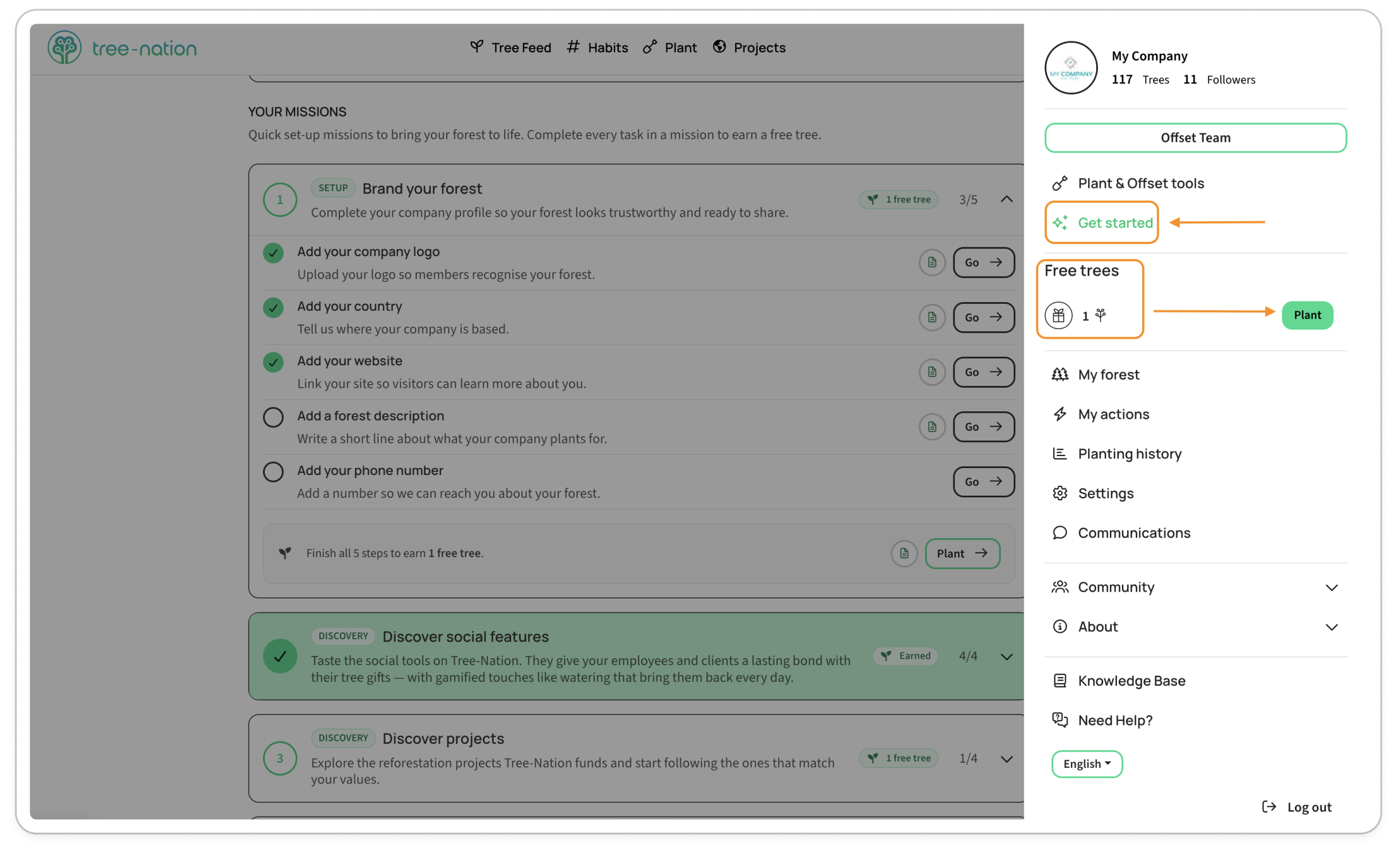Image resolution: width=1400 pixels, height=850 pixels.
Task: Click Go for Add your company logo
Action: [x=983, y=262]
